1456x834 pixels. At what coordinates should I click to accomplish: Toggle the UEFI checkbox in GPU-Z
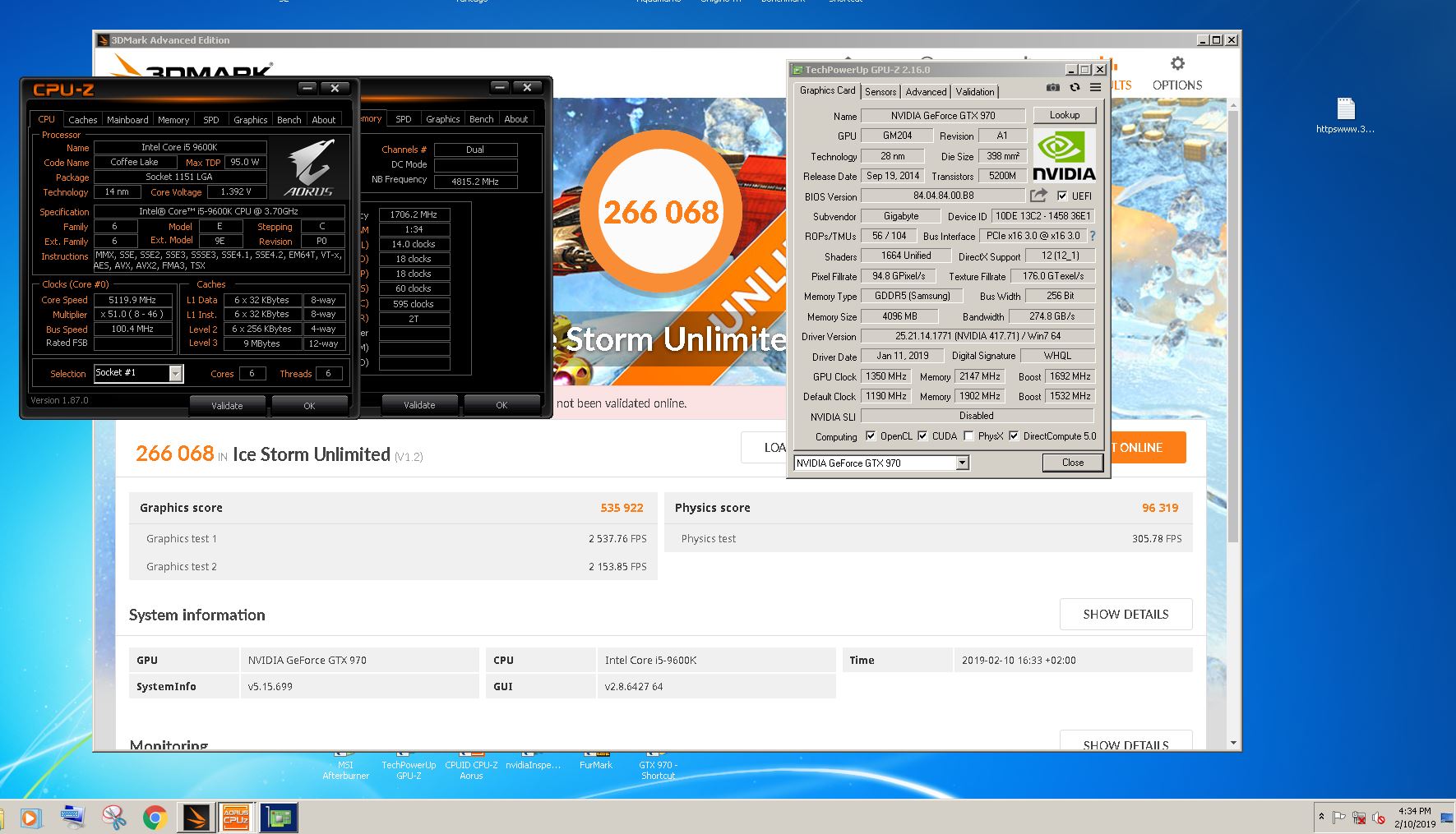[x=1062, y=196]
